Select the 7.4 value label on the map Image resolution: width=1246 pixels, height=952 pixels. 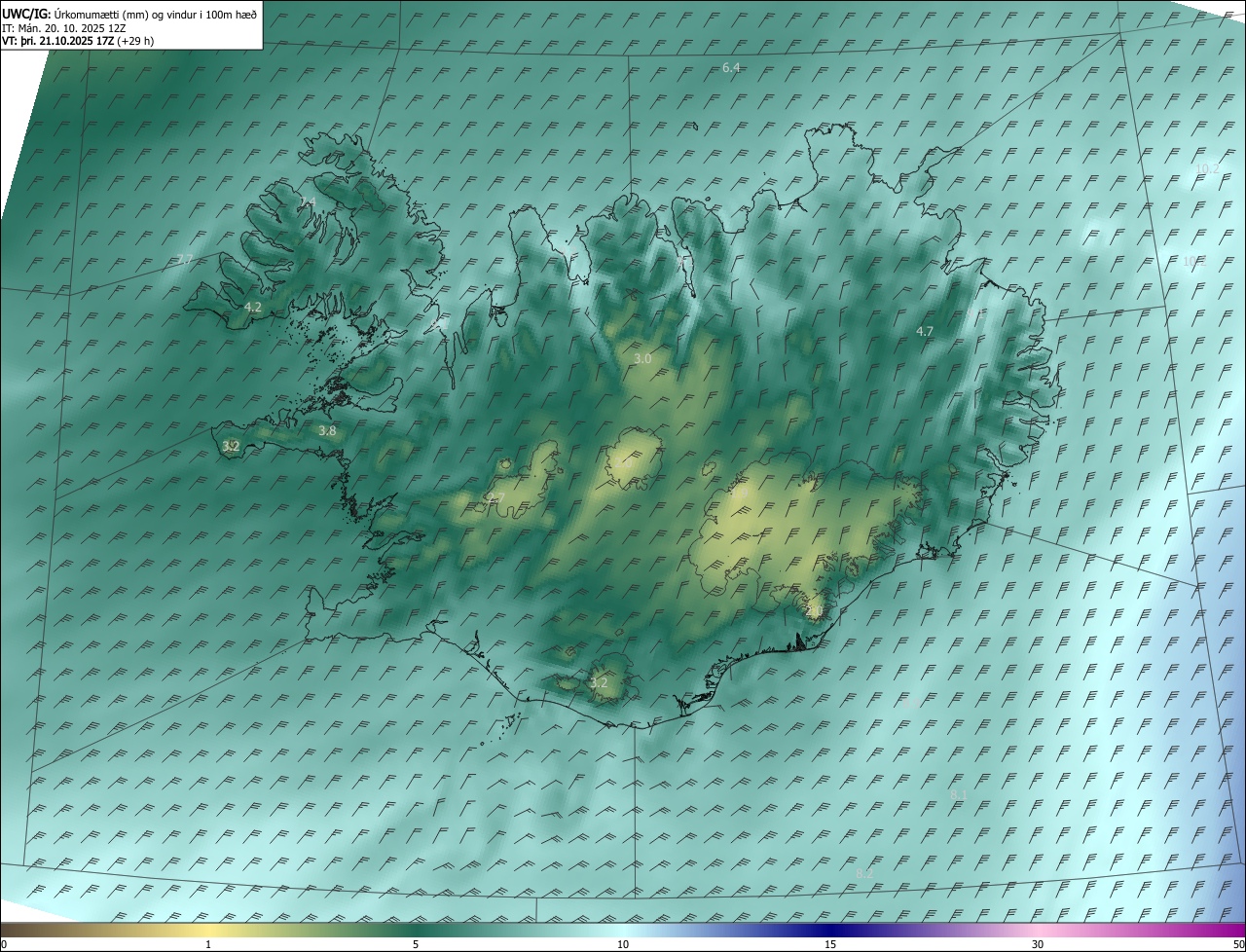[x=308, y=201]
